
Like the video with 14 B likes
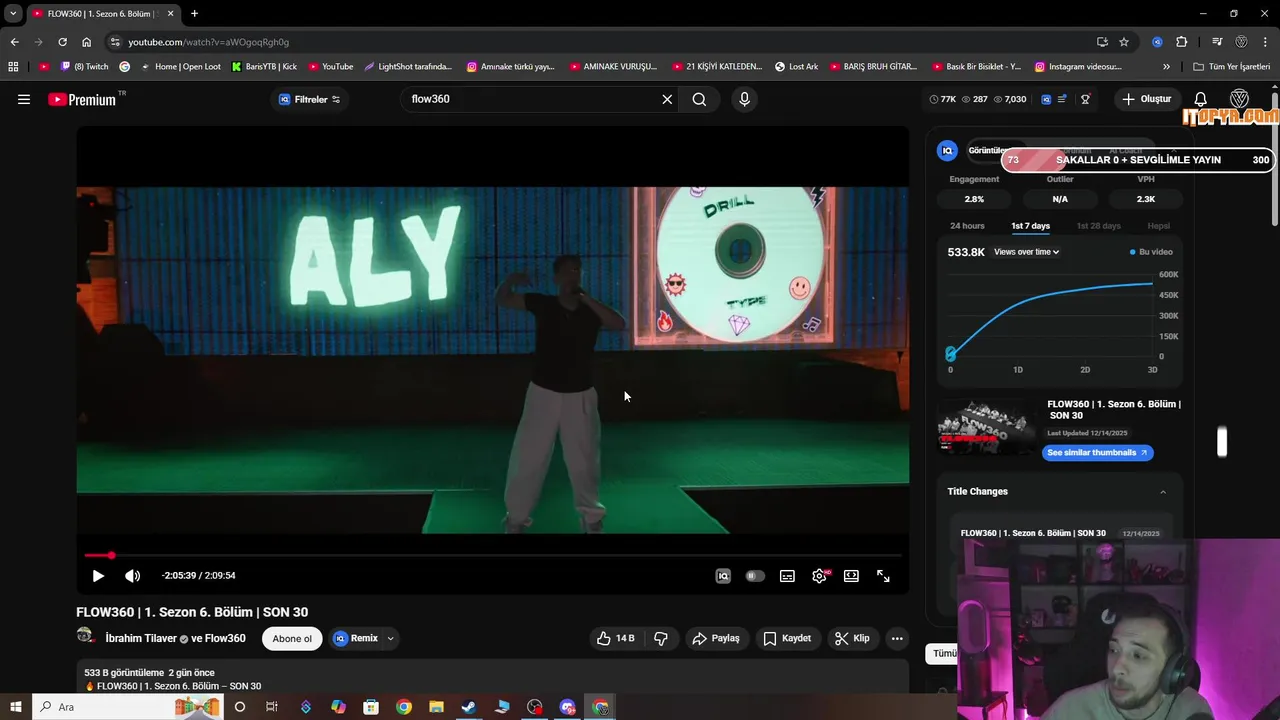pyautogui.click(x=615, y=638)
